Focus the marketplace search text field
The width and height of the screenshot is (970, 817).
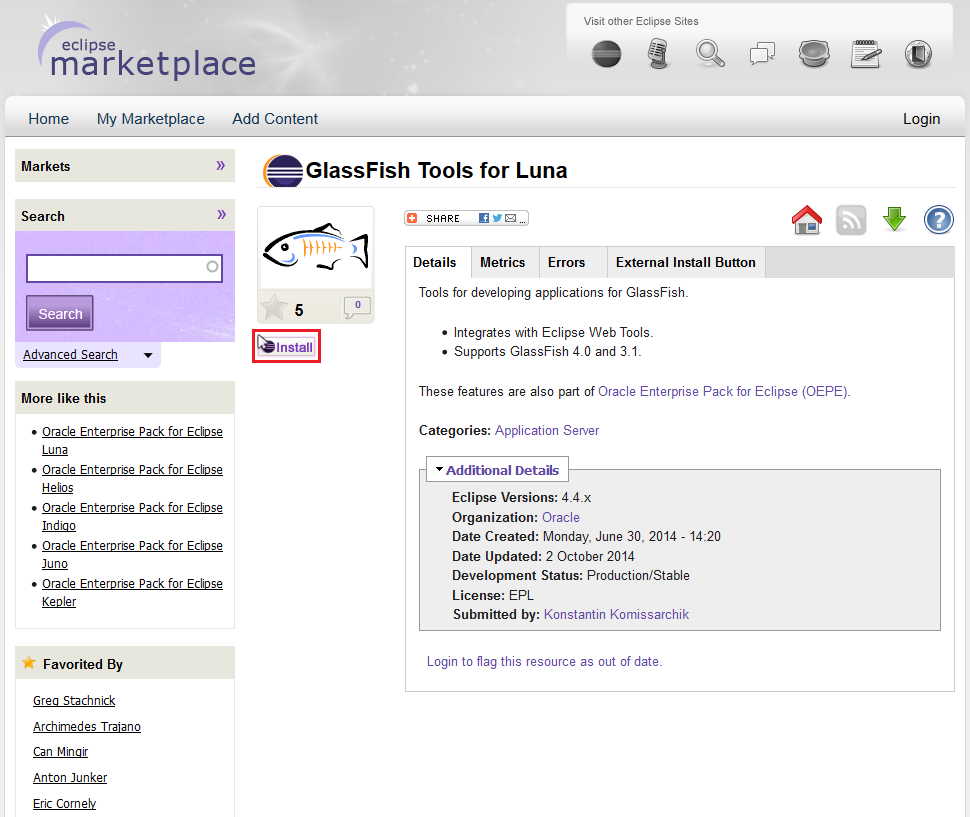tap(124, 268)
